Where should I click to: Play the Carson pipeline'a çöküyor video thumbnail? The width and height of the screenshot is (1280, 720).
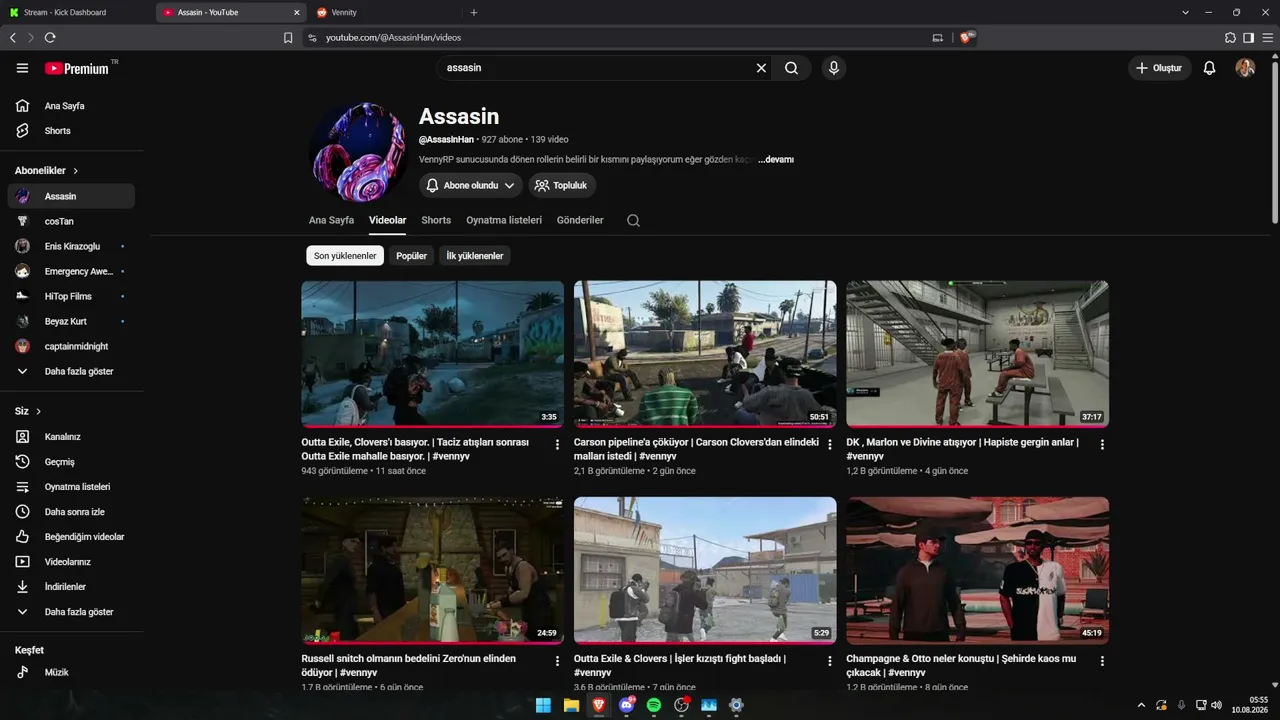(x=705, y=354)
